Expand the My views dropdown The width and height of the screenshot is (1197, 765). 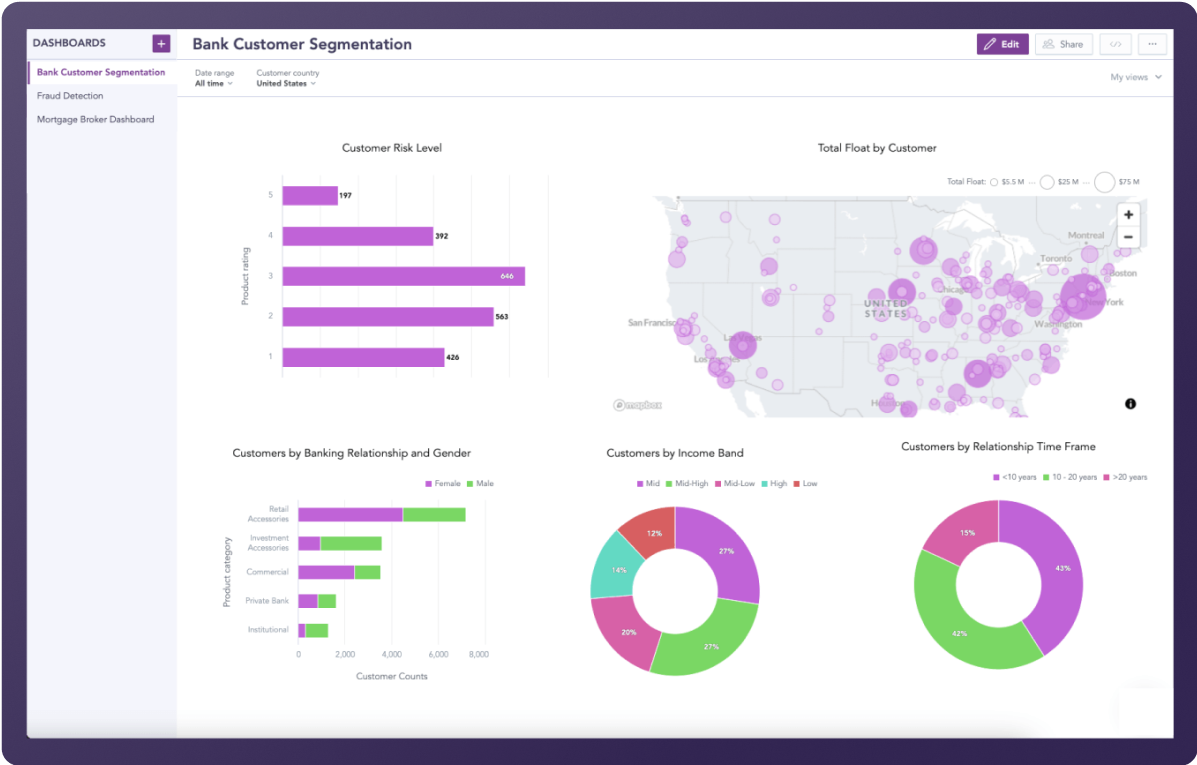pos(1135,76)
